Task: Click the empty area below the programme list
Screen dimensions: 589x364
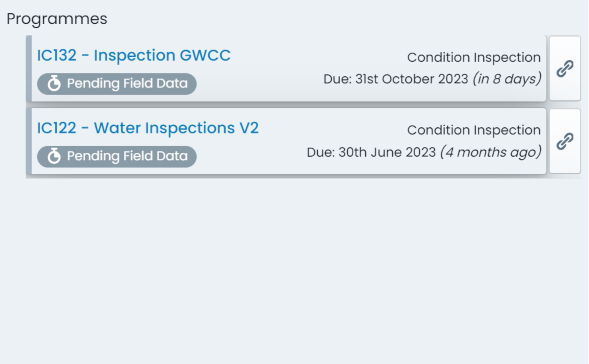Action: [294, 270]
